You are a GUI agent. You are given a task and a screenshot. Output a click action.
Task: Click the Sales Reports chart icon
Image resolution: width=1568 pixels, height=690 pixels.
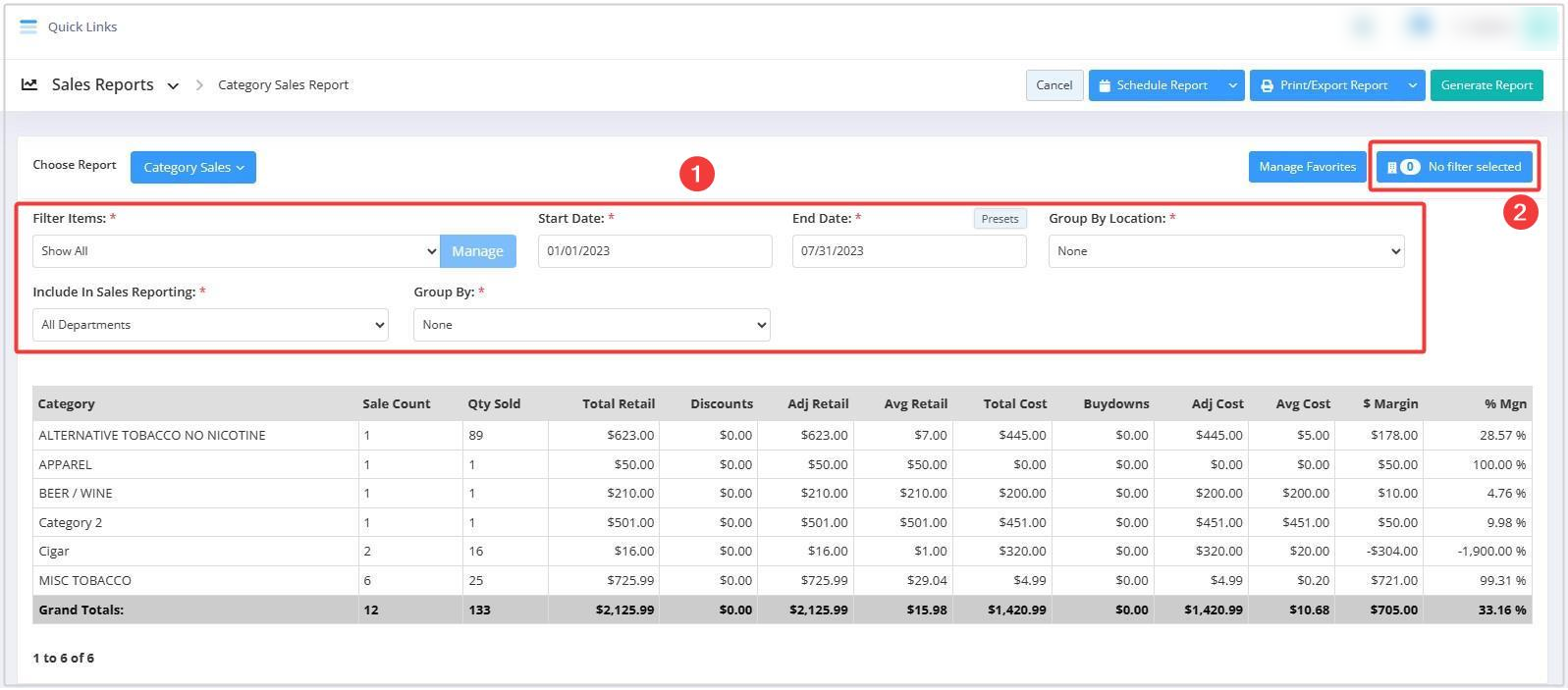[x=29, y=85]
